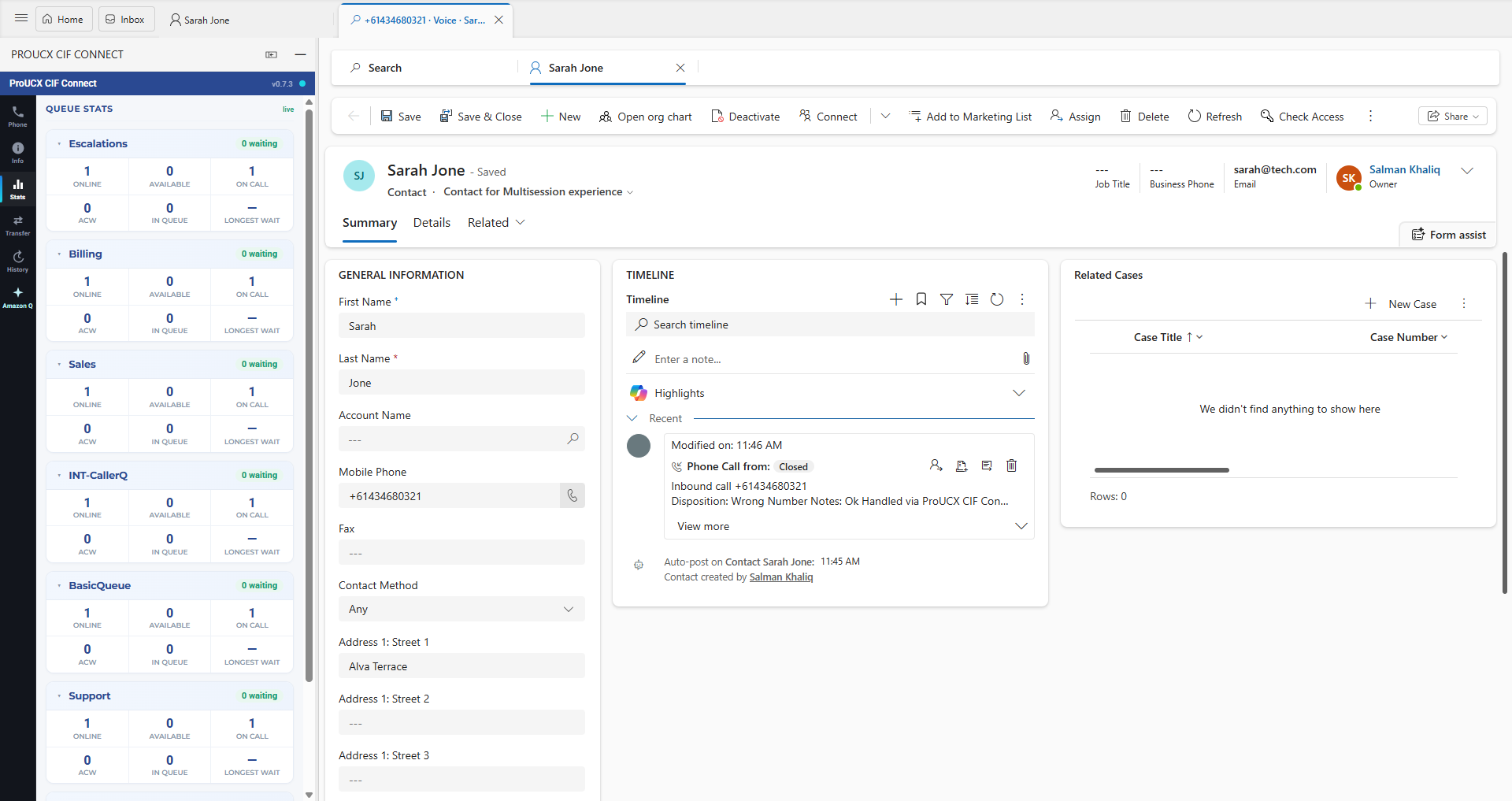Open timeline bookmarks icon
Viewport: 1512px width, 801px height.
tap(921, 299)
